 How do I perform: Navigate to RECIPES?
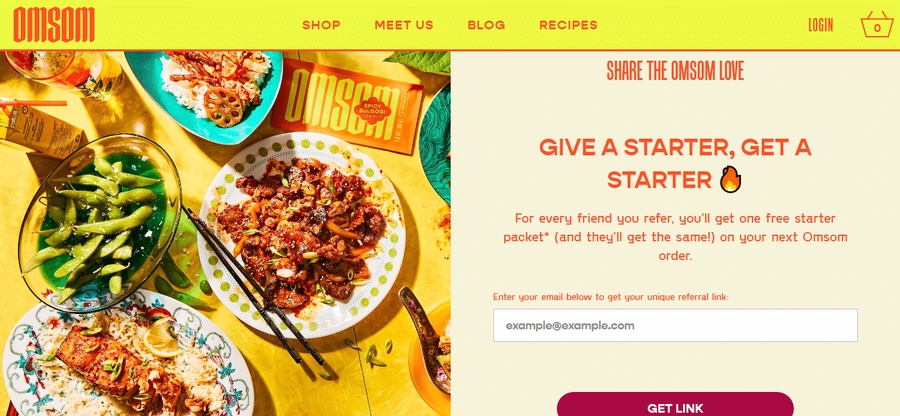[568, 25]
